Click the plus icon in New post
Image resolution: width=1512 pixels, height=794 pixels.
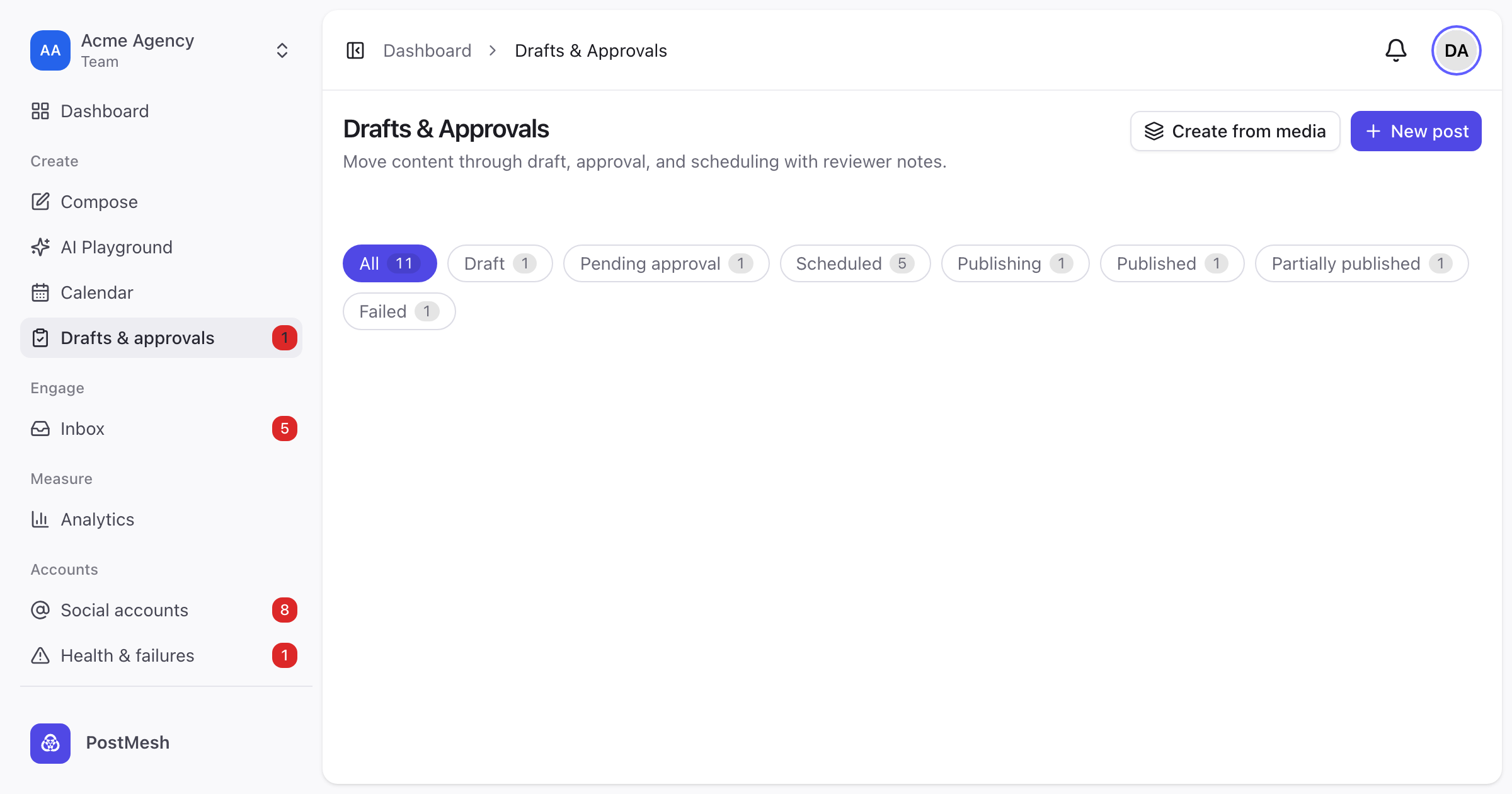(x=1373, y=131)
